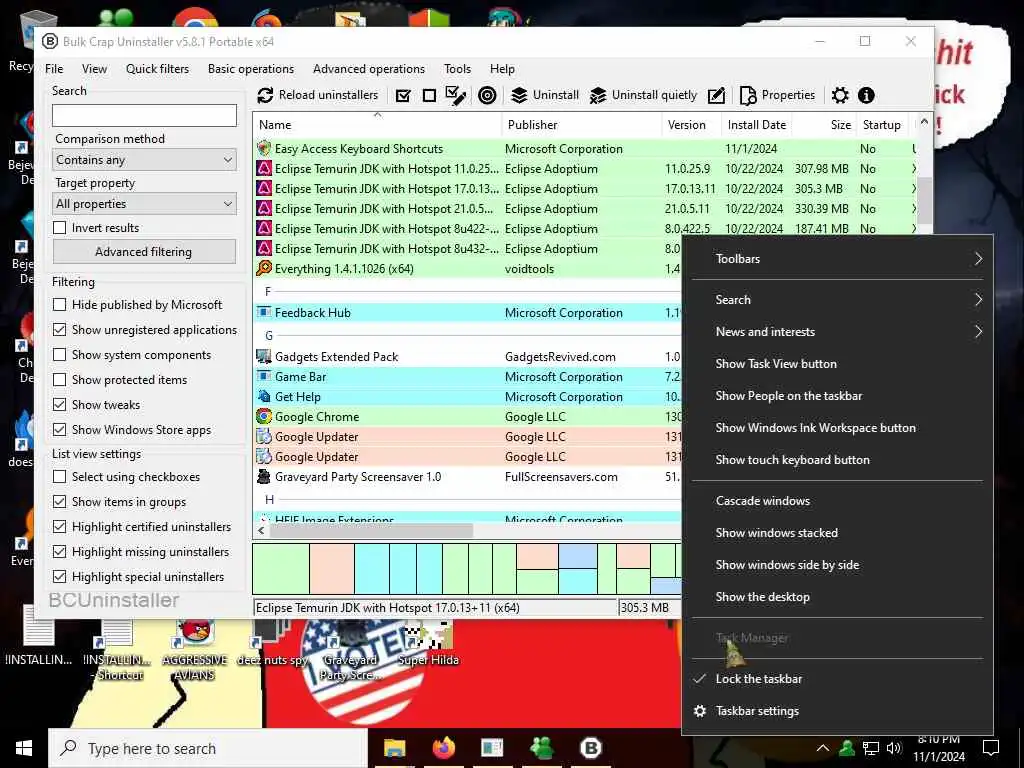Collapse the G group header
This screenshot has width=1024, height=768.
(x=268, y=335)
